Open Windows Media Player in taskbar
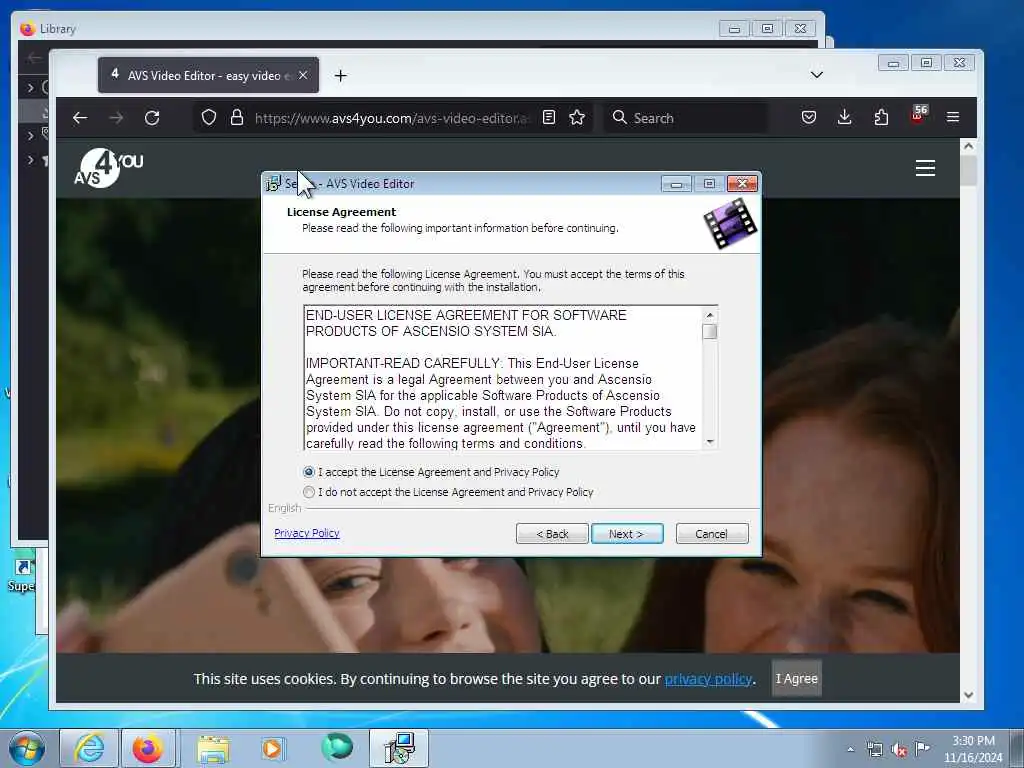Viewport: 1024px width, 768px height. tap(272, 748)
